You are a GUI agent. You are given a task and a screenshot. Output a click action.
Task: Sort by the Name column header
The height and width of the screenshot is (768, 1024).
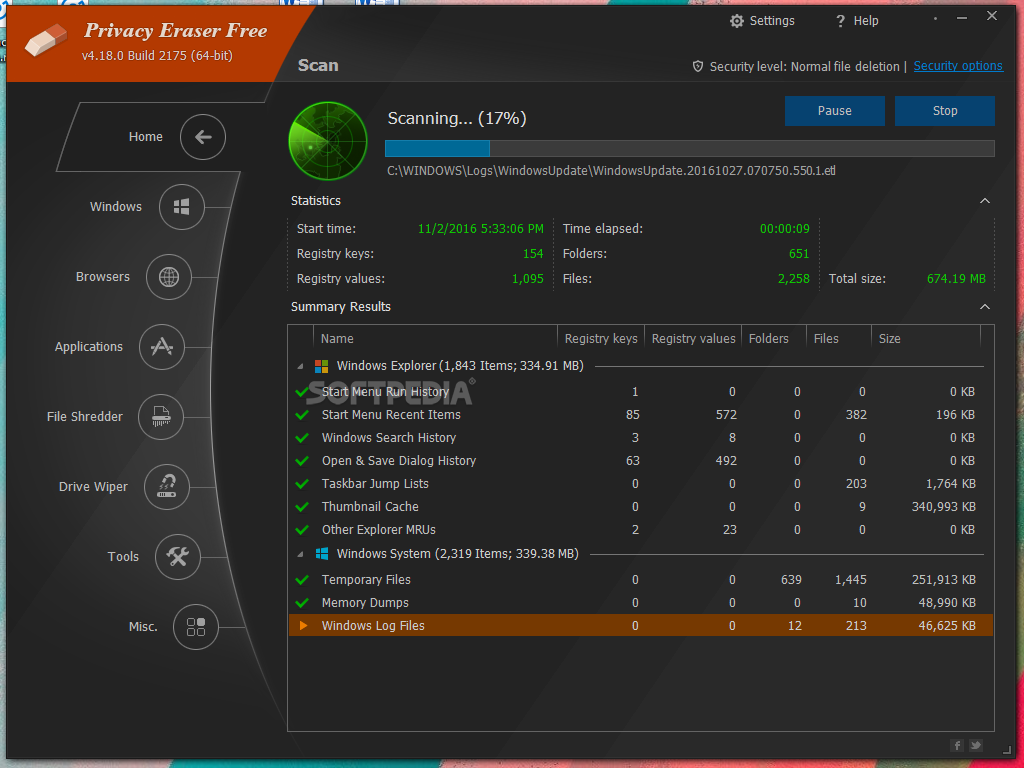point(435,339)
